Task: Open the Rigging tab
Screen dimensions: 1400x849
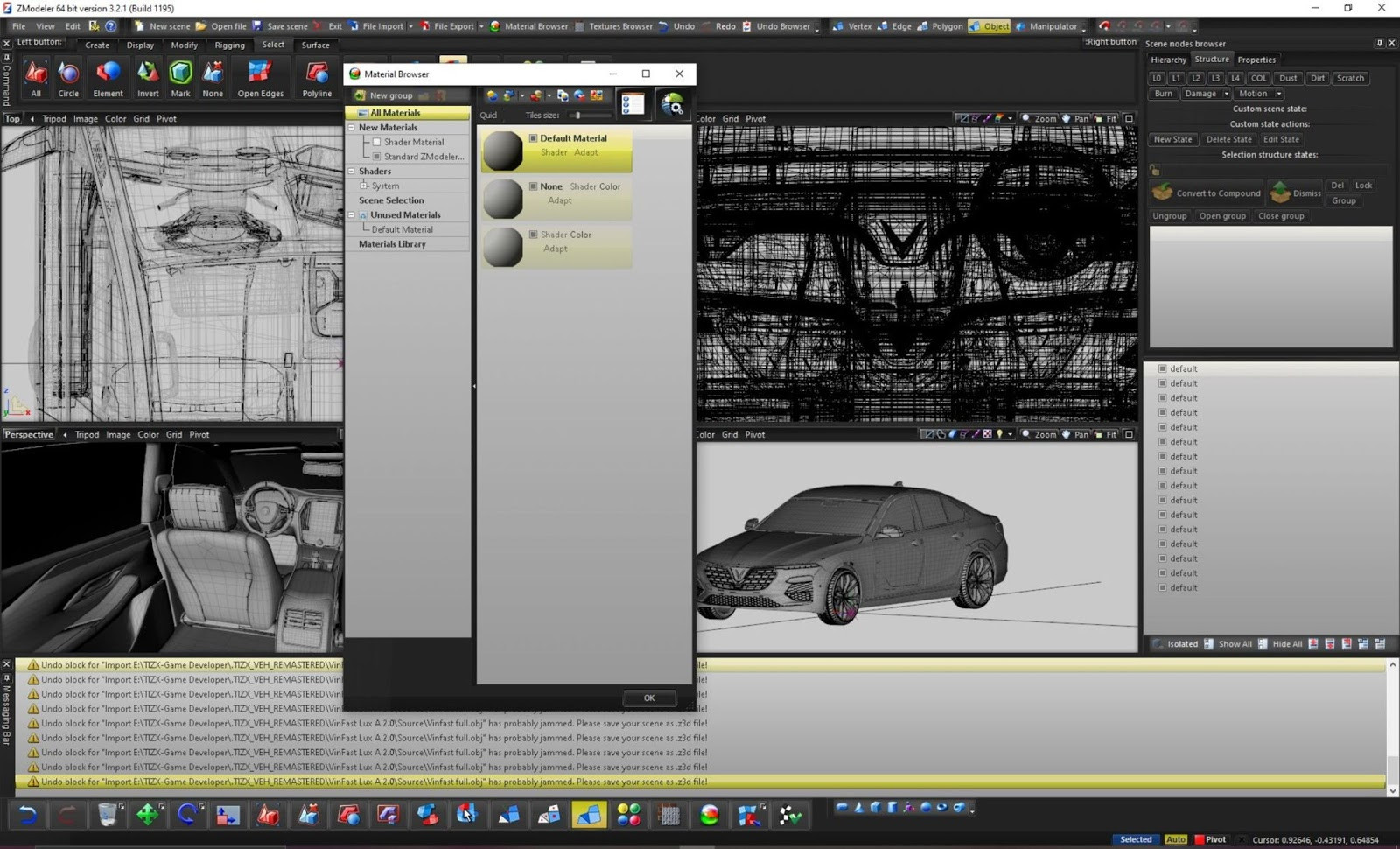Action: 229,46
